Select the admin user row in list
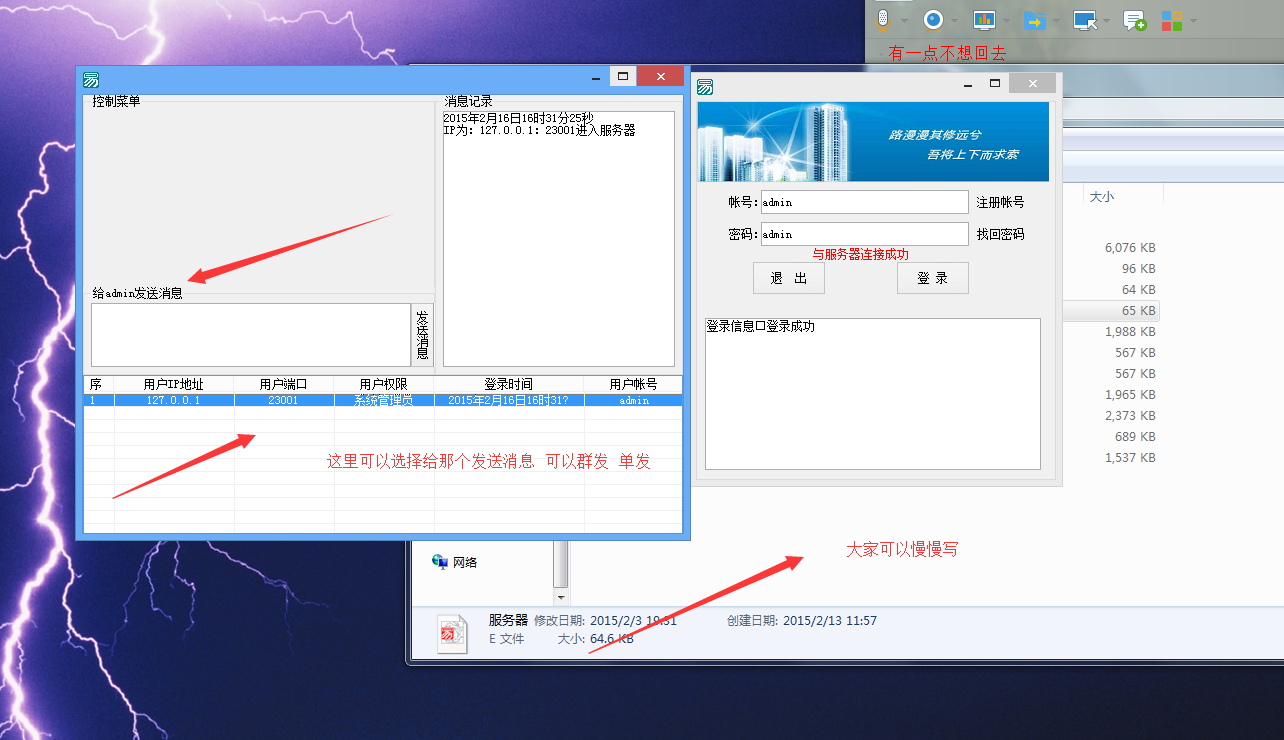This screenshot has height=740, width=1284. pos(382,400)
